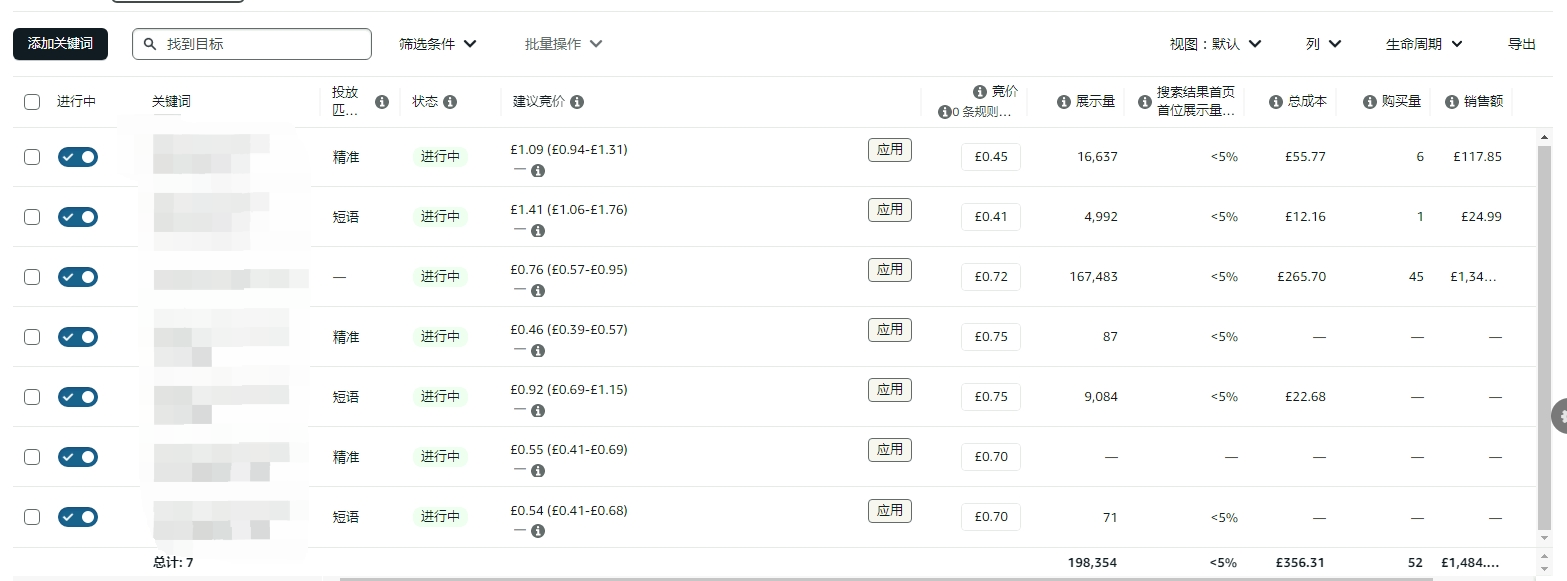Click the 添加关键词 button

(x=60, y=44)
